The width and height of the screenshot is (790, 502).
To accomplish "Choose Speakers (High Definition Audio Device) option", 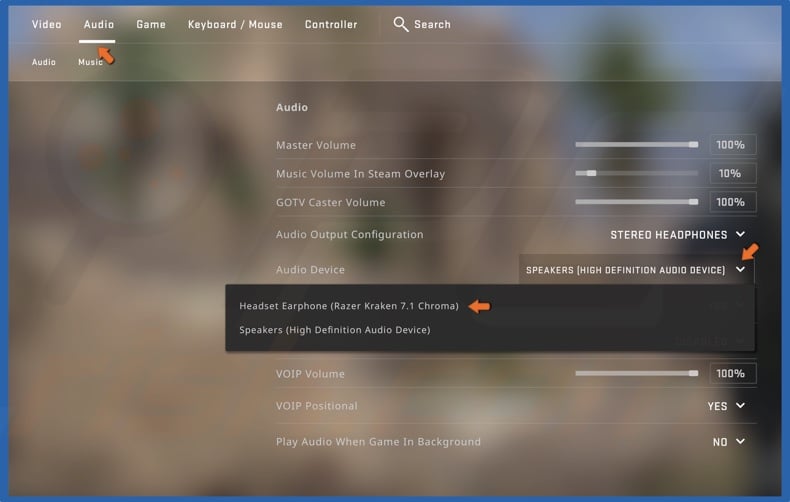I will pos(335,330).
